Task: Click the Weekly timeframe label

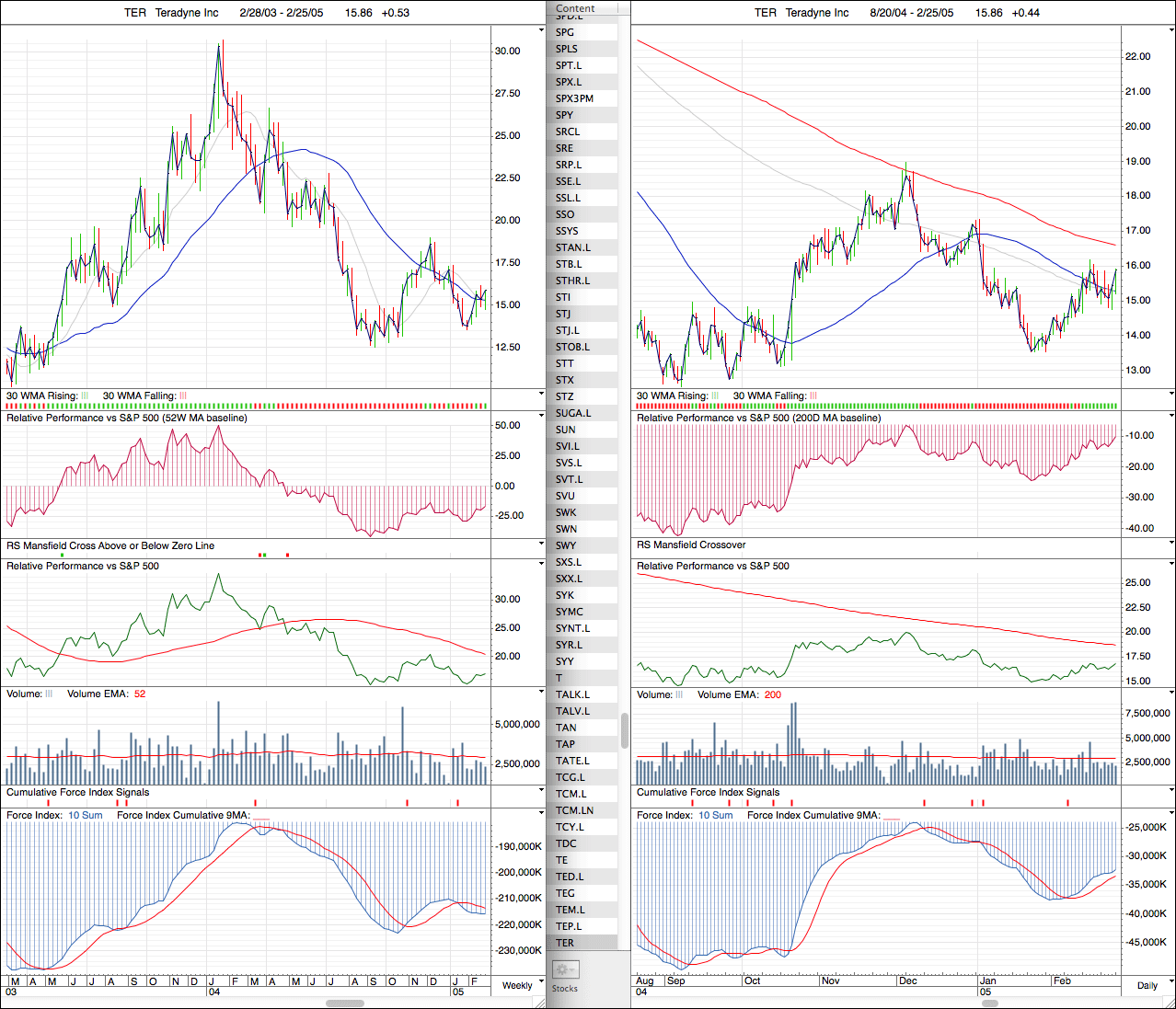Action: [x=516, y=985]
